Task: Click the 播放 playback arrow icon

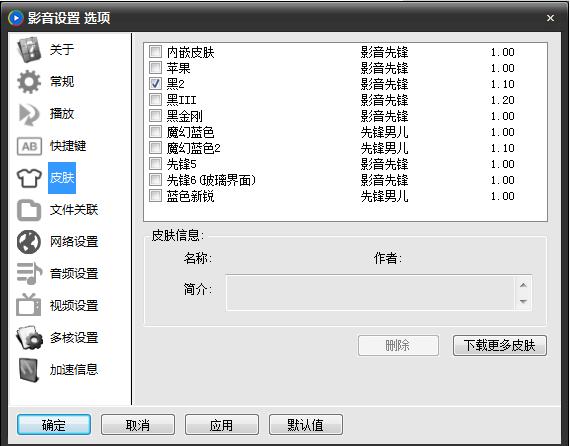Action: pos(29,114)
